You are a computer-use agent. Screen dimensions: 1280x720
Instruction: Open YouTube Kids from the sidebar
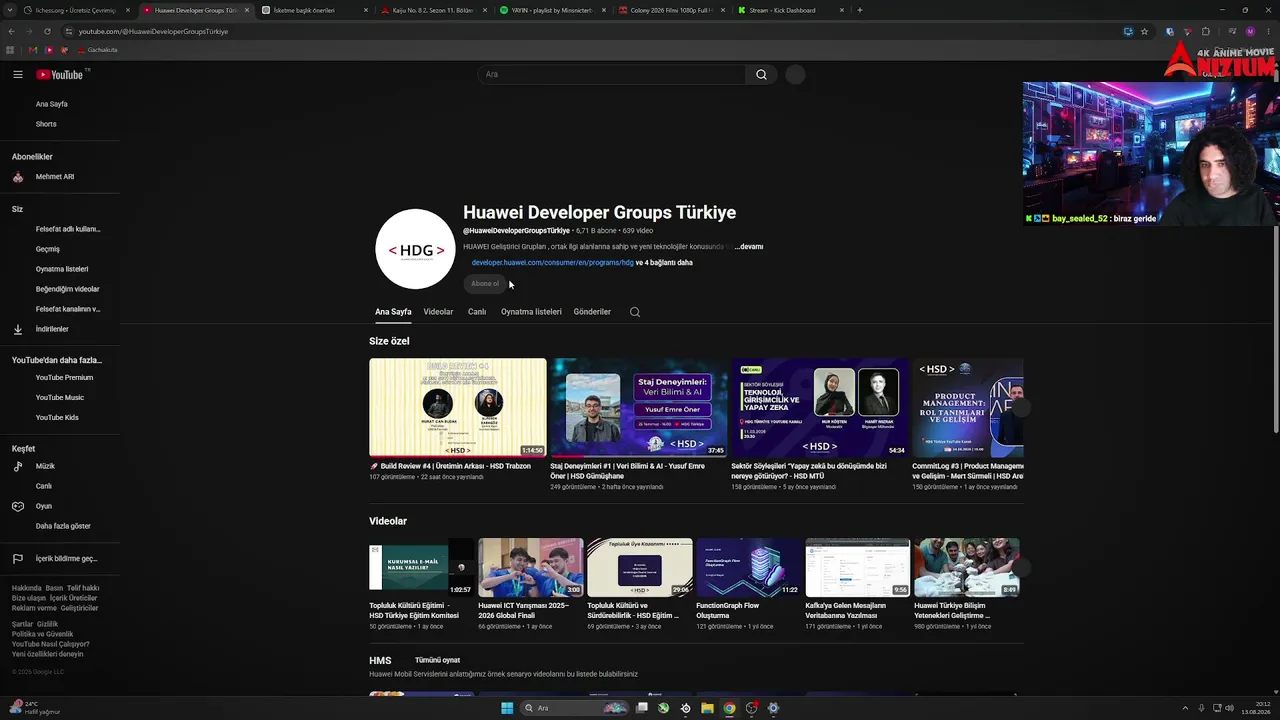(x=57, y=418)
